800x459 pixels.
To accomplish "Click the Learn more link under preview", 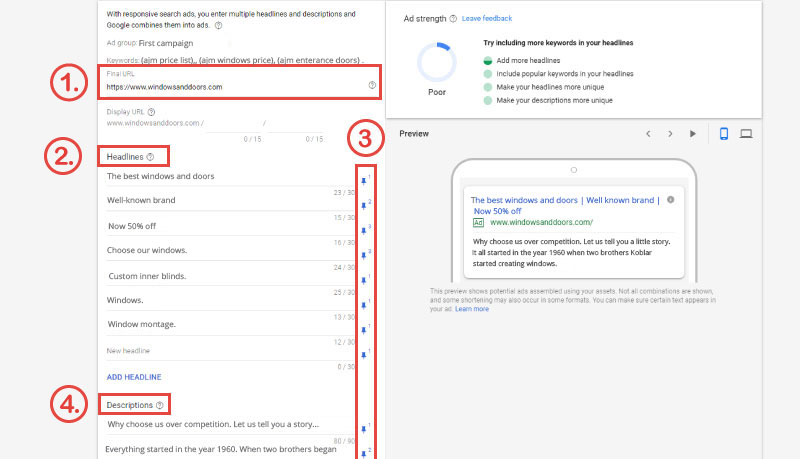I will click(x=472, y=309).
